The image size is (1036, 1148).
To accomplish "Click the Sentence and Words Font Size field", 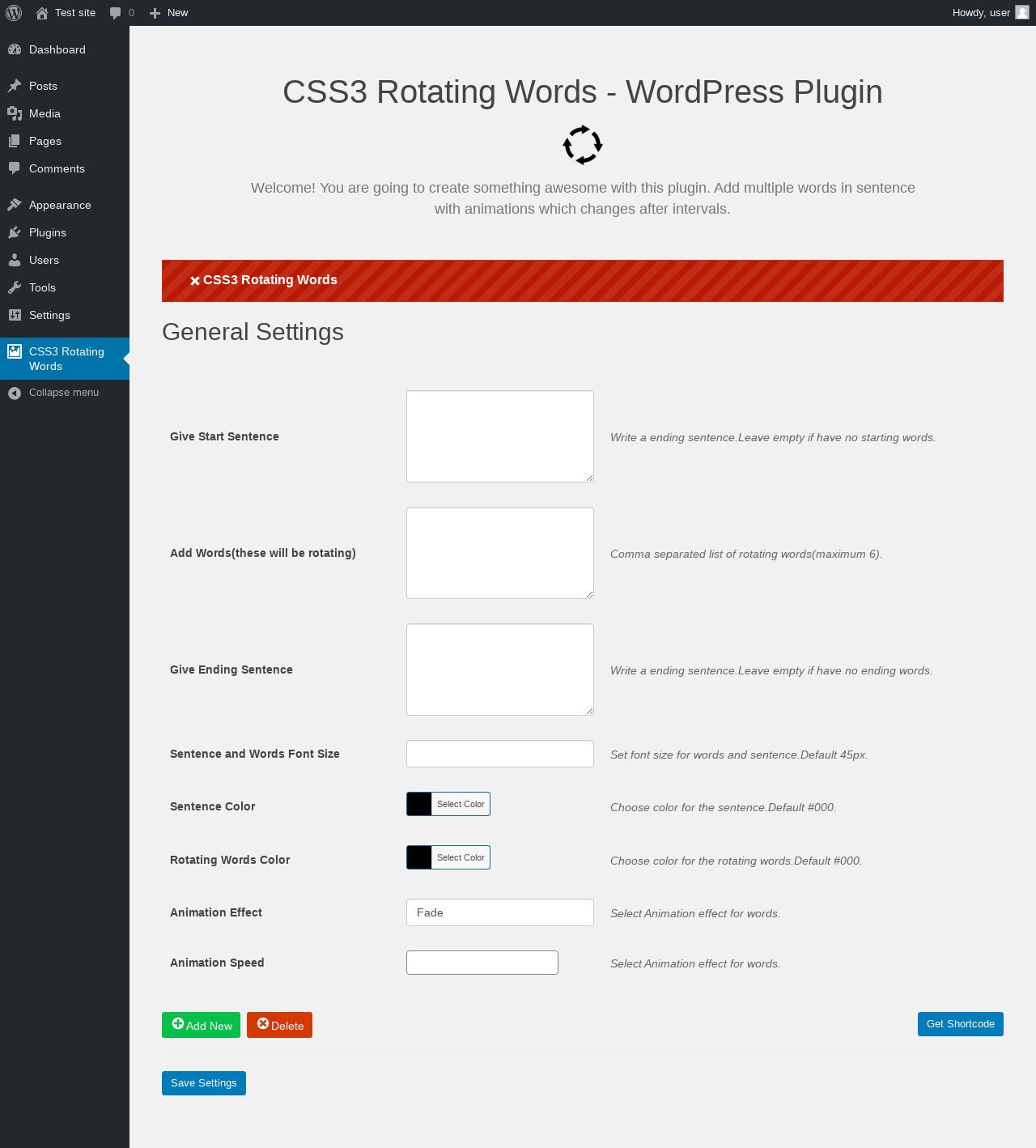I will pos(500,754).
